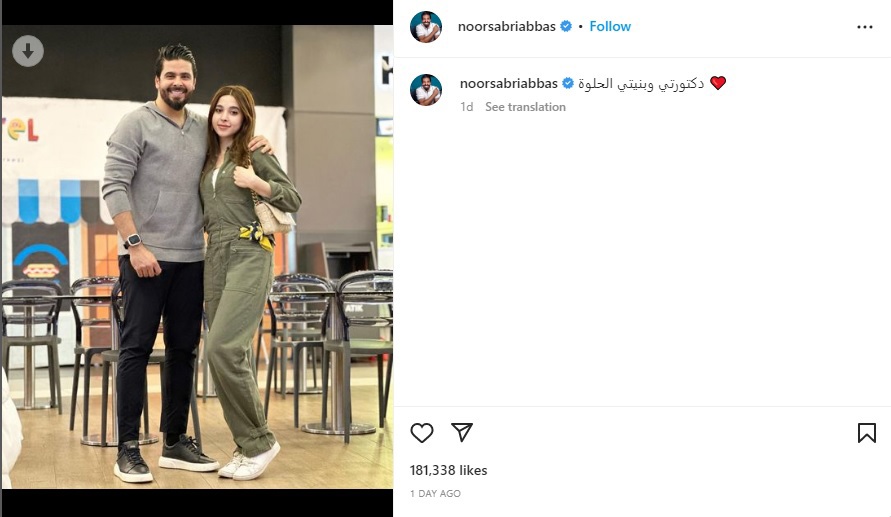Share post via paper airplane icon
Screen dimensions: 891x517
tap(462, 432)
